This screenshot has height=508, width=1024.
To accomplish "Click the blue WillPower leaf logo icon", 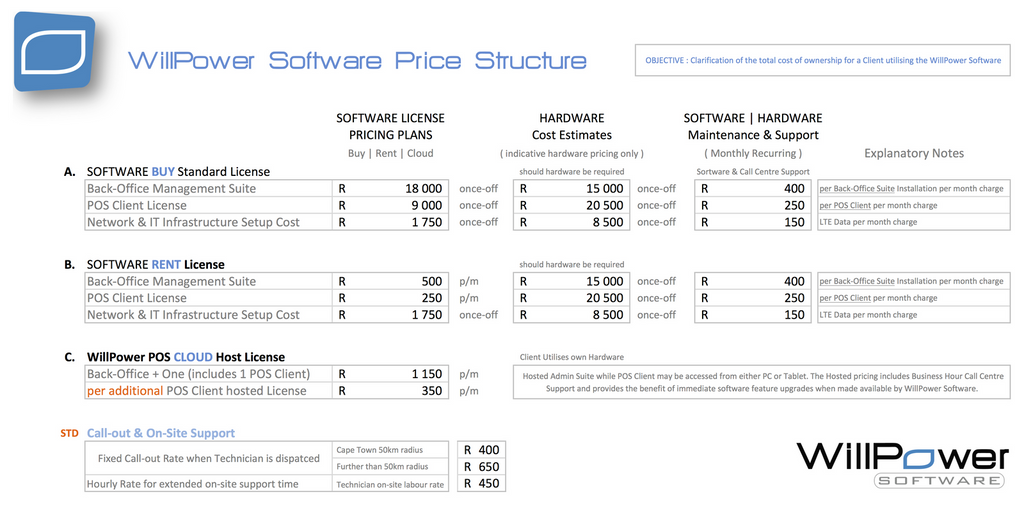I will pyautogui.click(x=55, y=51).
